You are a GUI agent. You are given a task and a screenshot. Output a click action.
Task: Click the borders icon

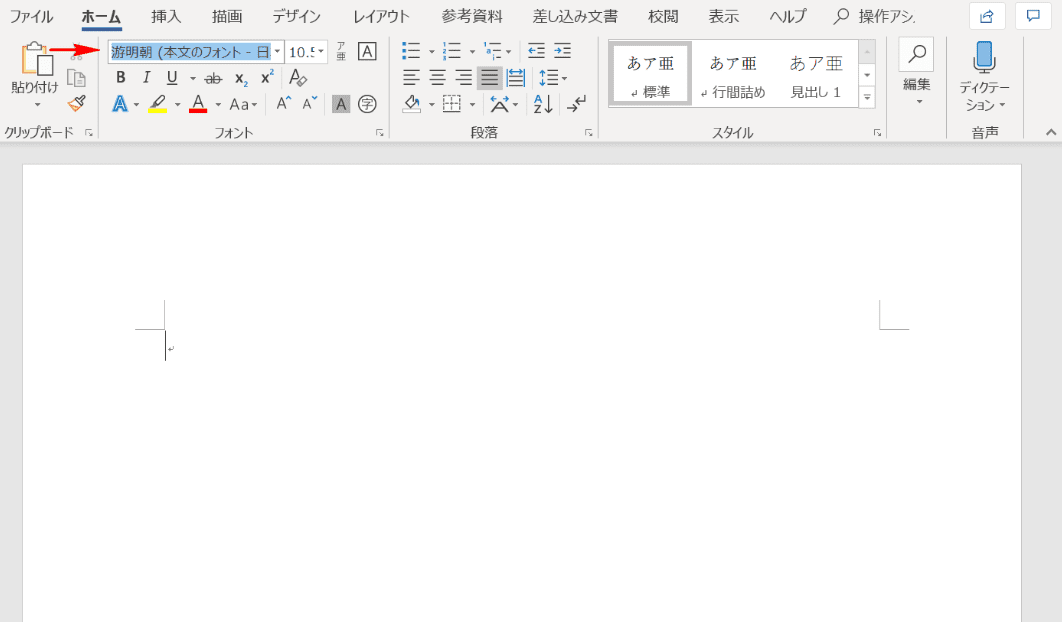(452, 104)
